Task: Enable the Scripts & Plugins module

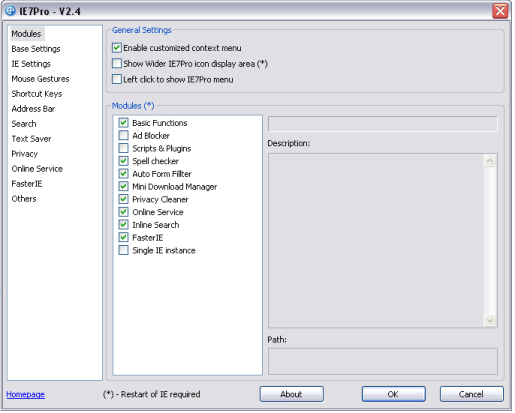Action: tap(123, 148)
